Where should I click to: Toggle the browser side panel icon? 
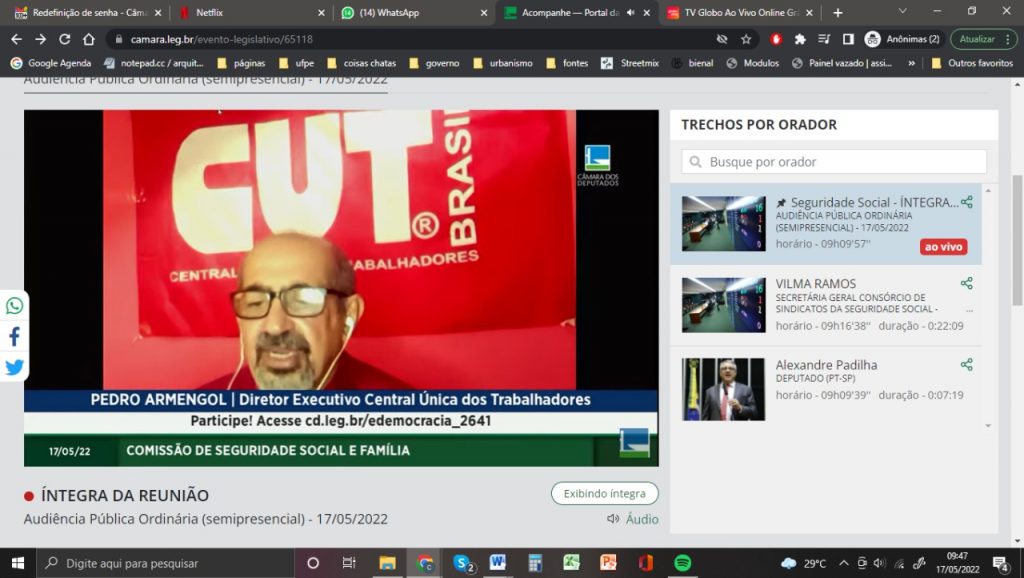click(x=848, y=39)
